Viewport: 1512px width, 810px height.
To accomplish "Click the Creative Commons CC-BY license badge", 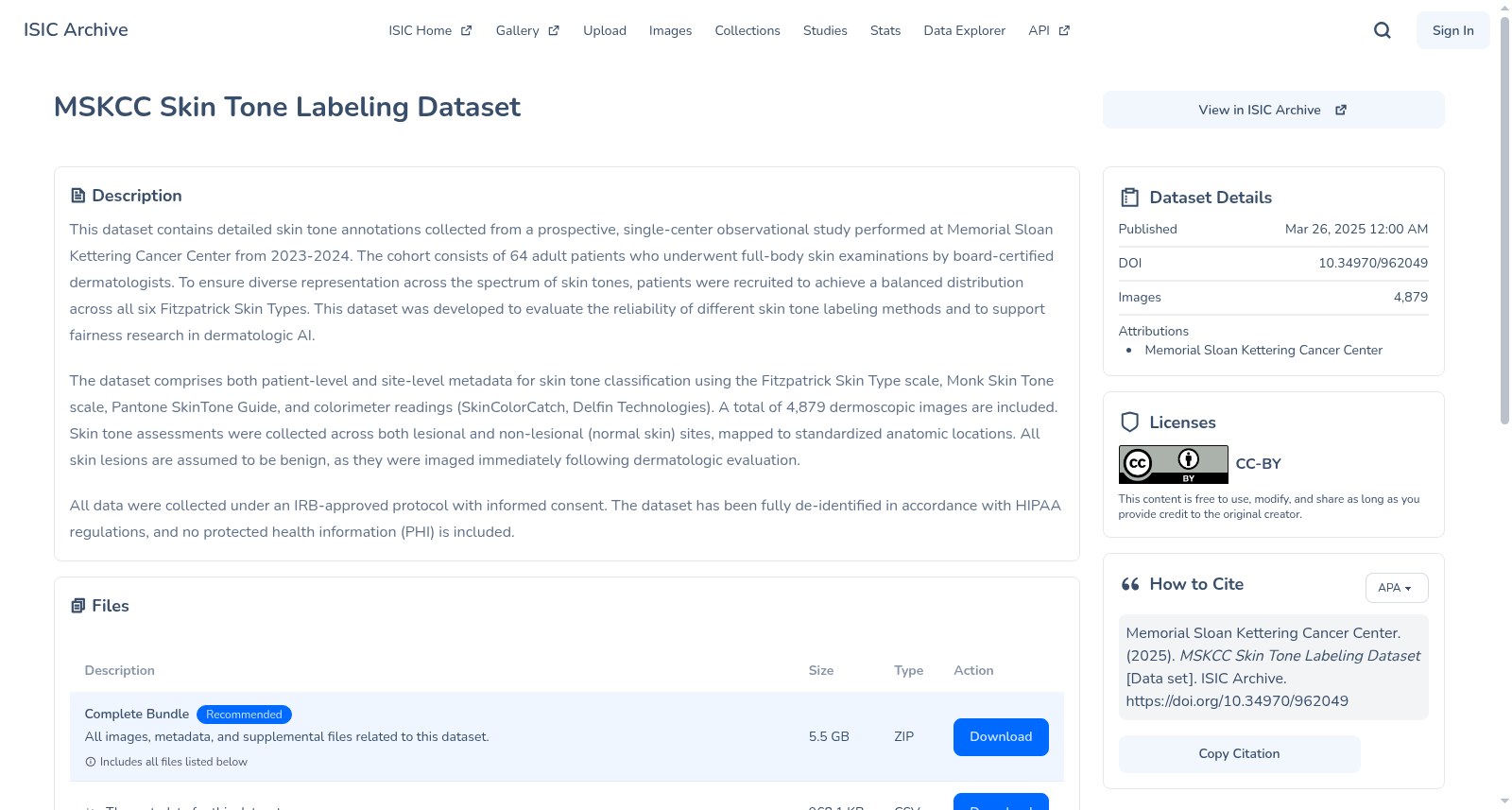I will click(x=1174, y=464).
